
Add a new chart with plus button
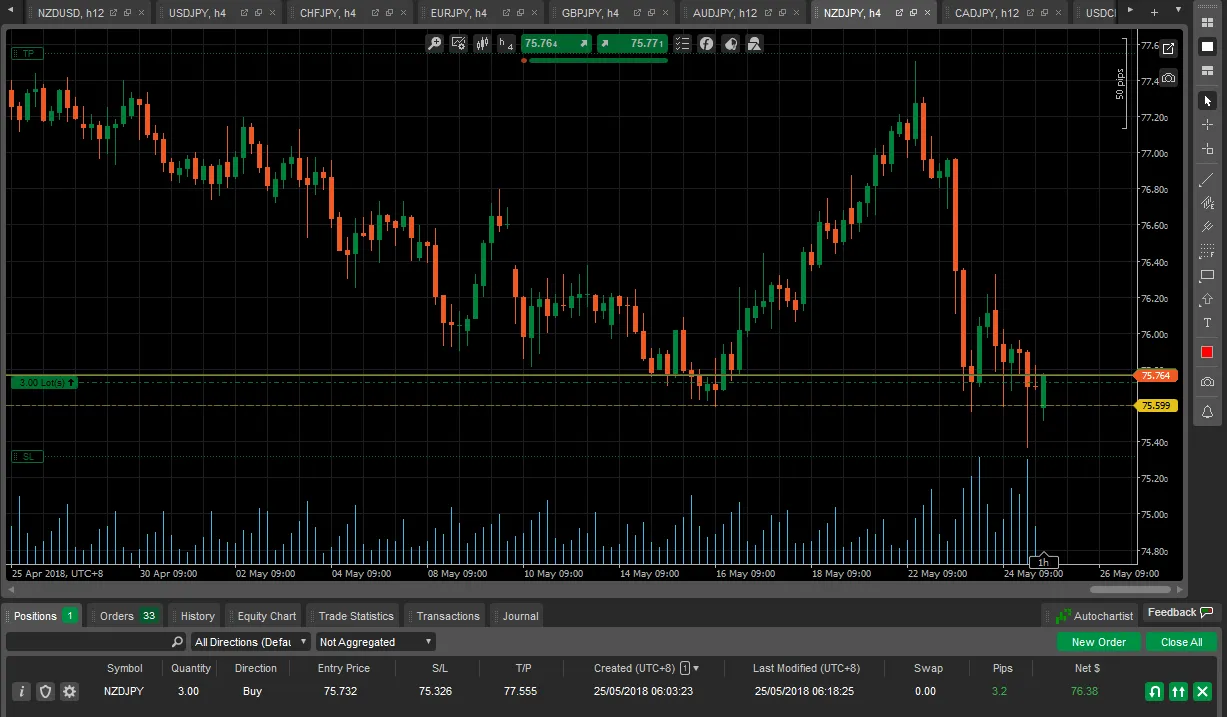point(1153,13)
